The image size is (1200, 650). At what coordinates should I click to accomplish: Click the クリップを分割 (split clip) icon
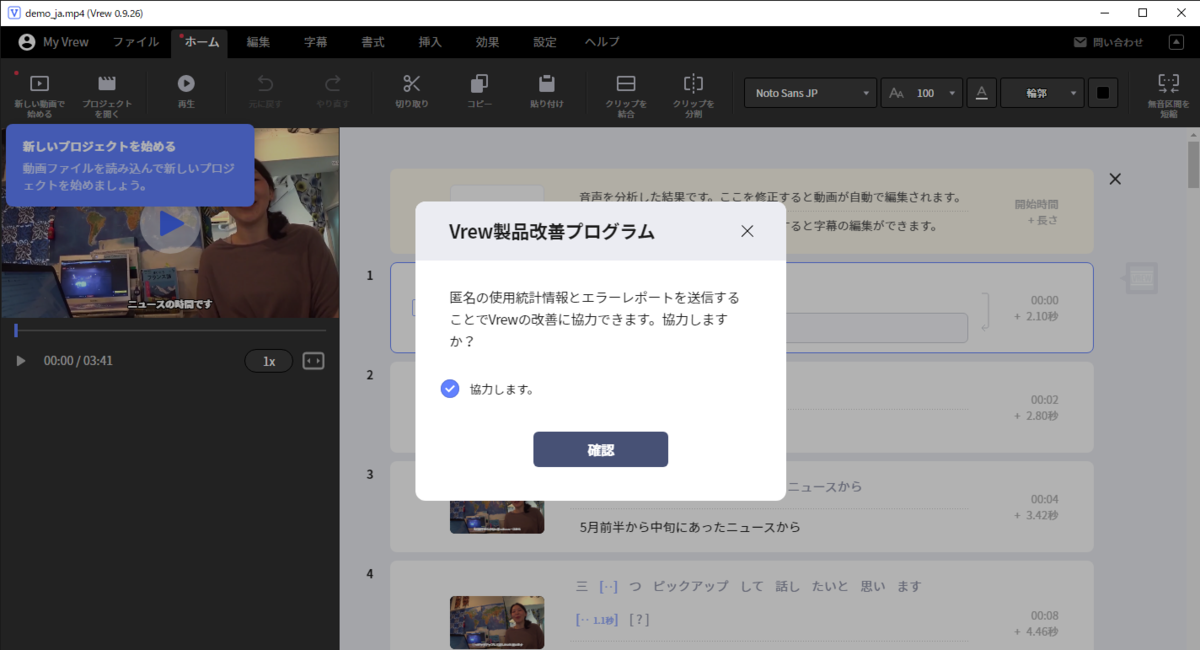[x=694, y=92]
